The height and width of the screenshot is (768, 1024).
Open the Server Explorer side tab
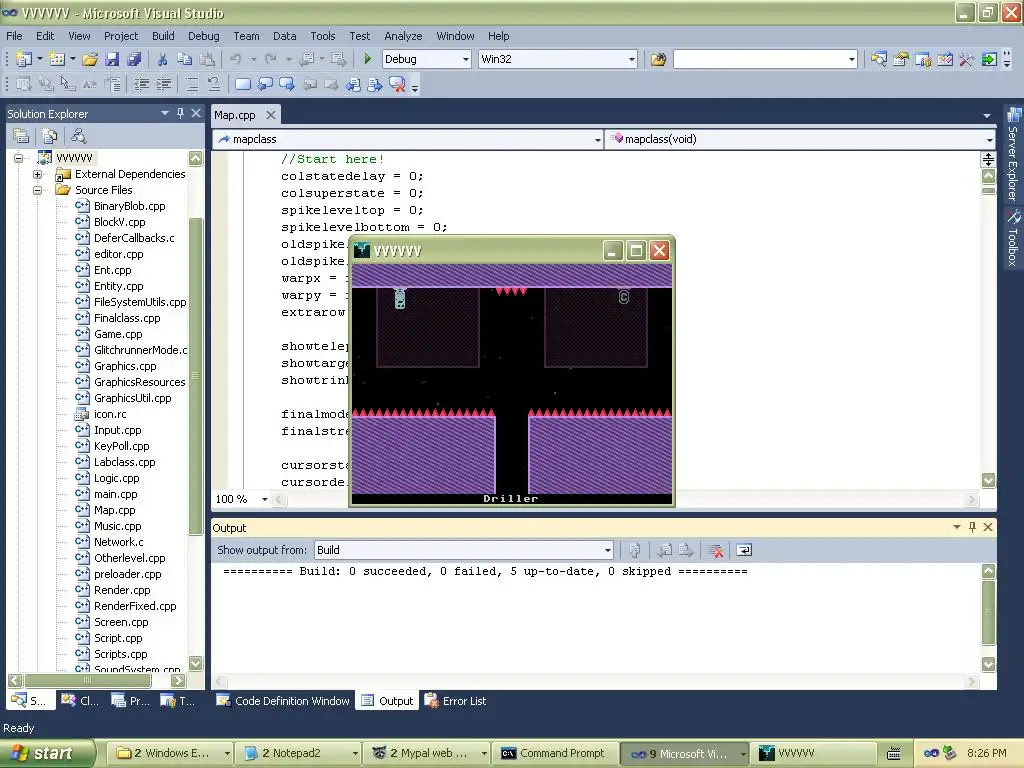(x=1013, y=155)
